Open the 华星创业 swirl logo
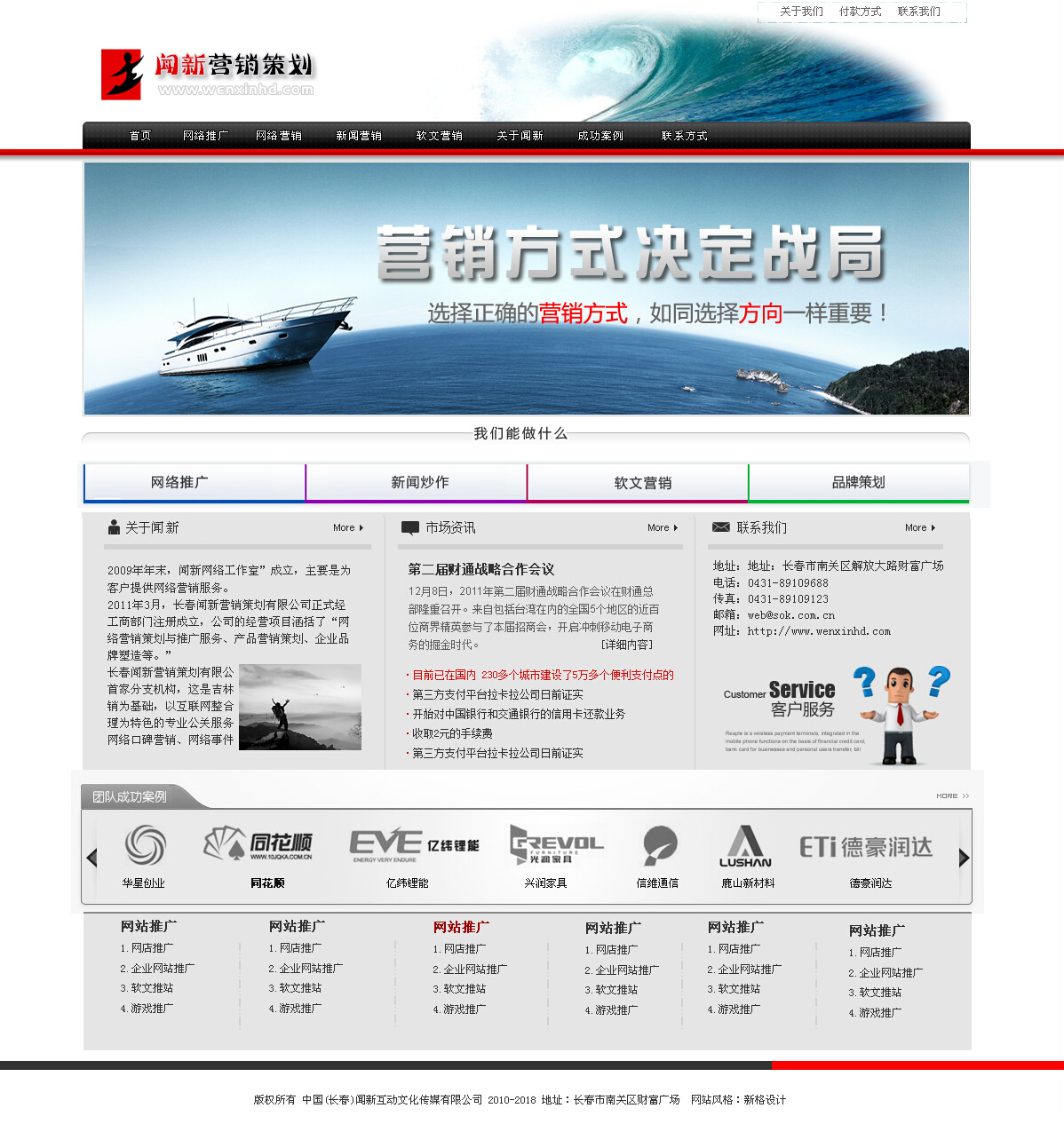Screen dimensions: 1064x1124 tap(145, 844)
